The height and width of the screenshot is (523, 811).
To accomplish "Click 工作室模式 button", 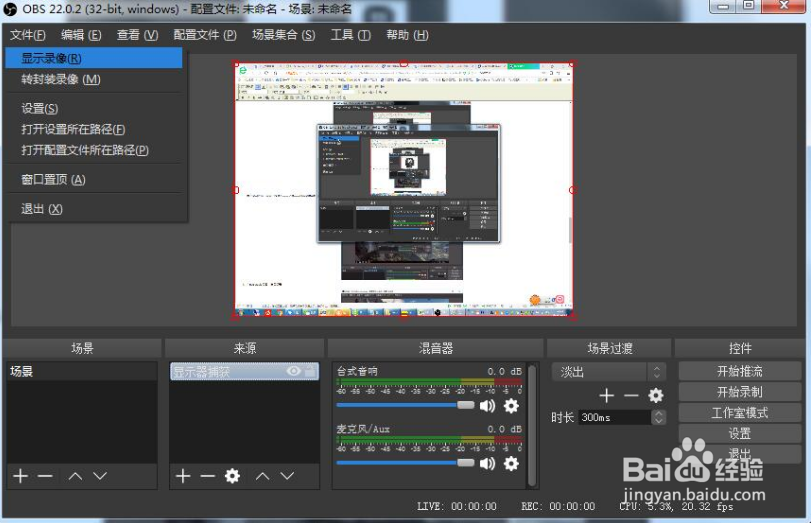I will (740, 412).
